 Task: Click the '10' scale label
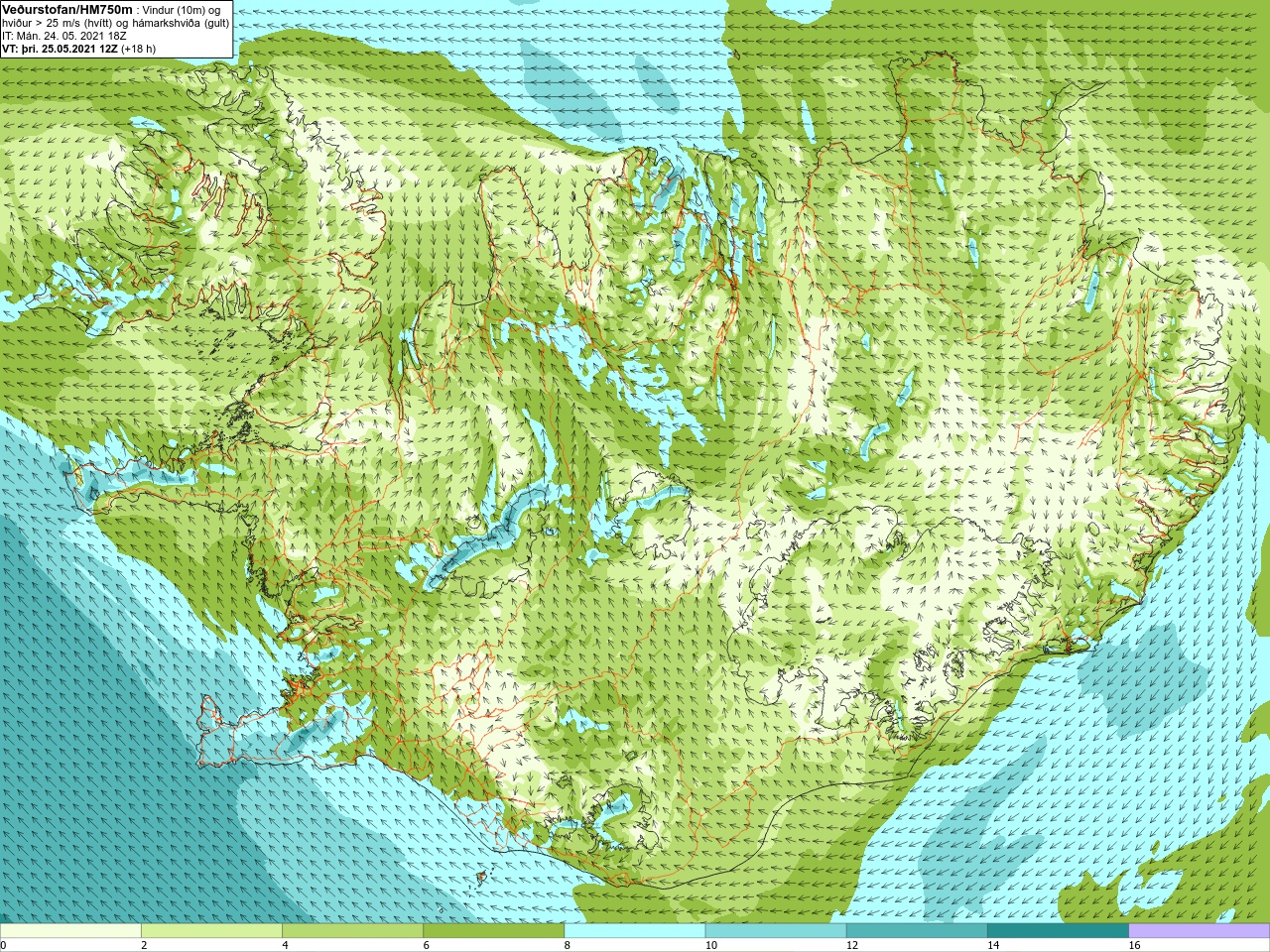tap(710, 945)
